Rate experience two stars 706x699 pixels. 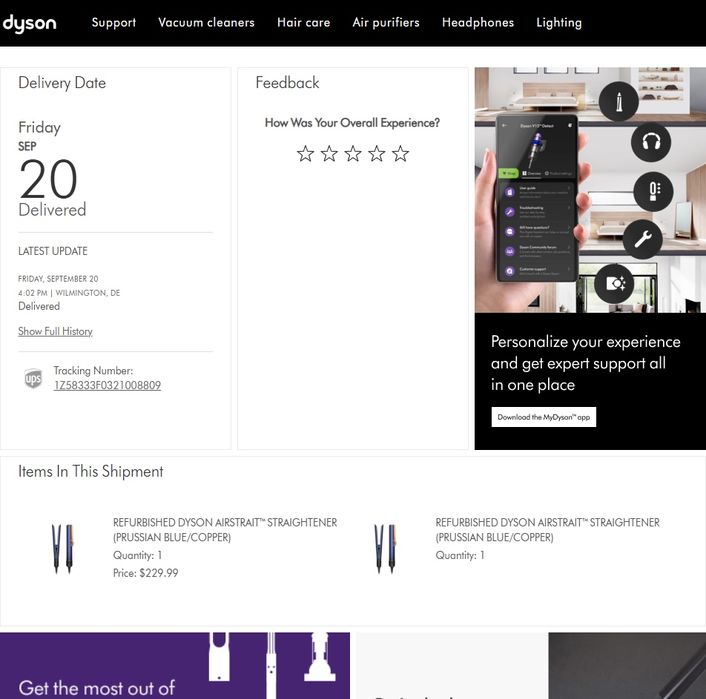(x=329, y=154)
